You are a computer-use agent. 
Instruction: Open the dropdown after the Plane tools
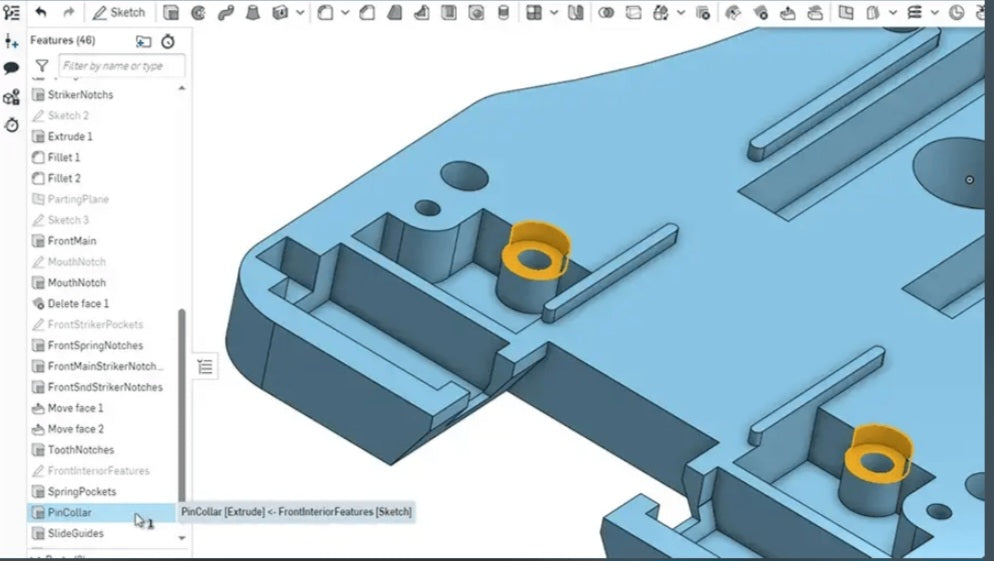(893, 13)
